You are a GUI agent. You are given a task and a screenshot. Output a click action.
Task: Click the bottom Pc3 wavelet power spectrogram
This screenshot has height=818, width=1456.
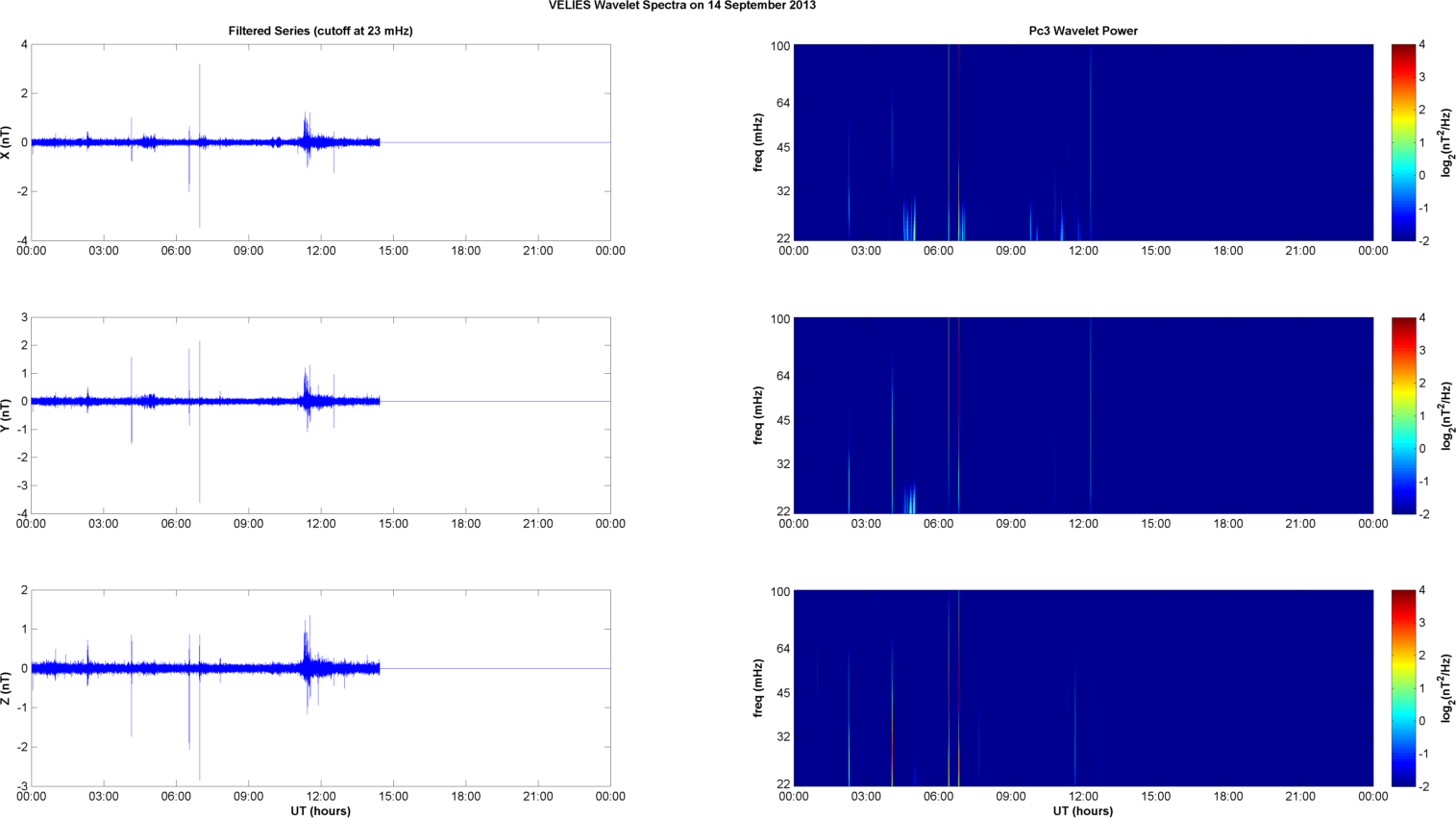(x=1083, y=688)
